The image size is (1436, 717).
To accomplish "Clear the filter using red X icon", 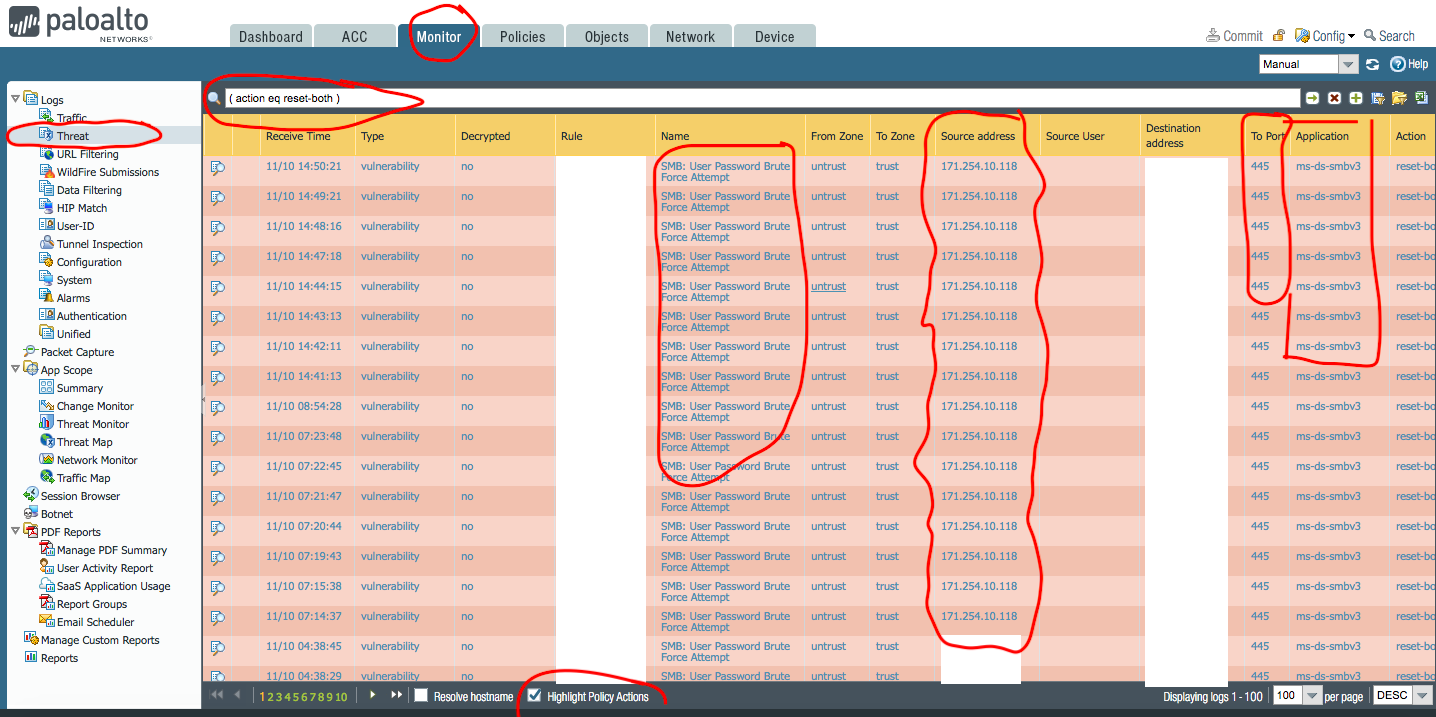I will click(1334, 98).
